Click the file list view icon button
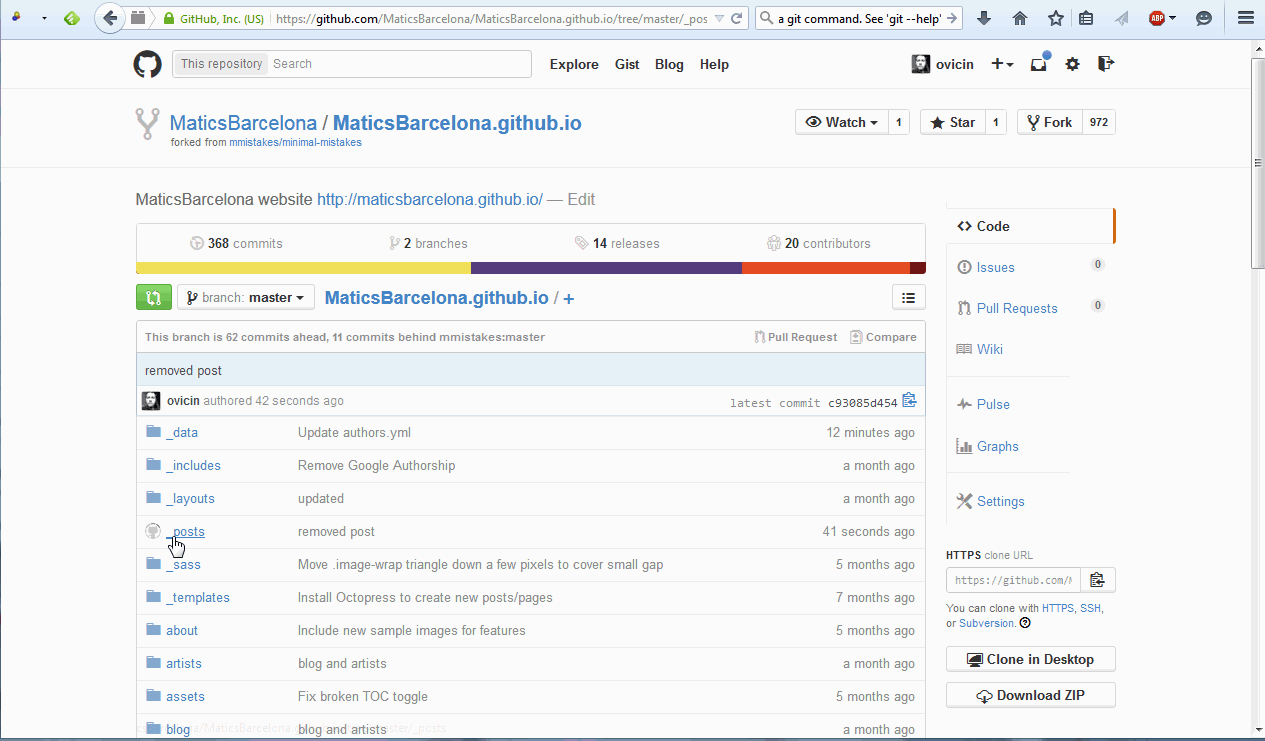1265x741 pixels. click(x=908, y=297)
